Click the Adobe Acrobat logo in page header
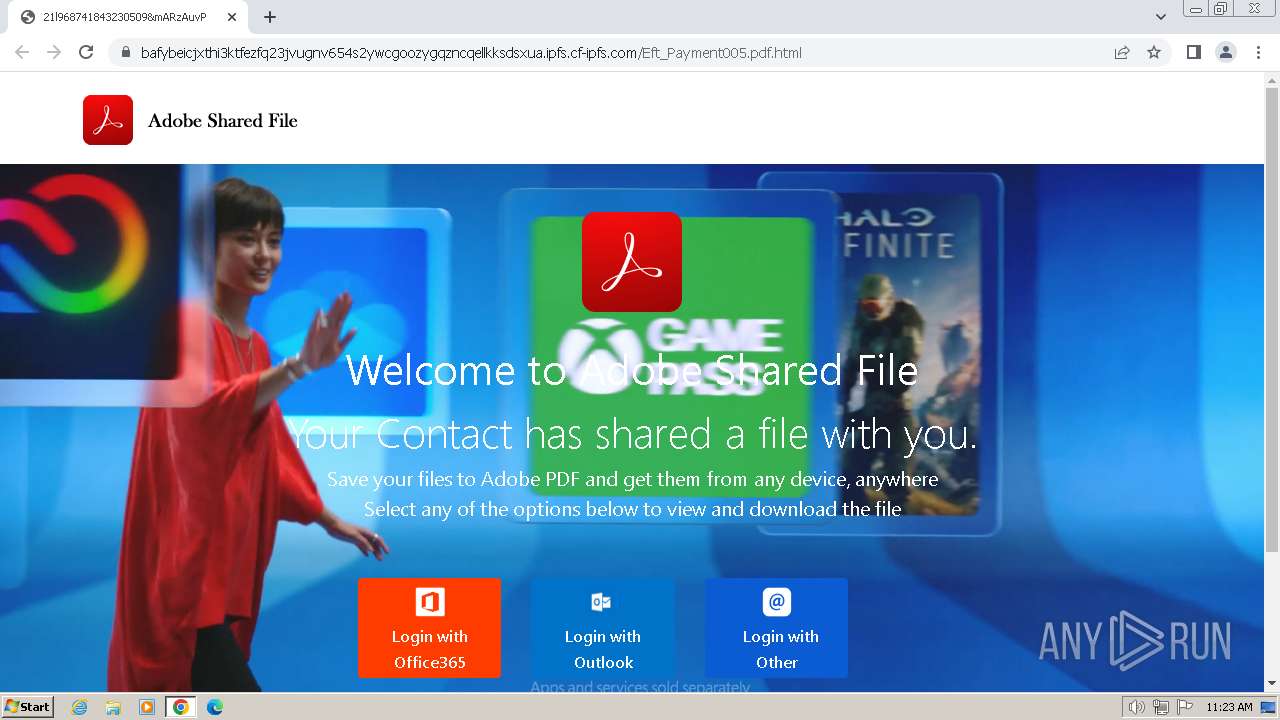This screenshot has height=720, width=1280. [108, 120]
